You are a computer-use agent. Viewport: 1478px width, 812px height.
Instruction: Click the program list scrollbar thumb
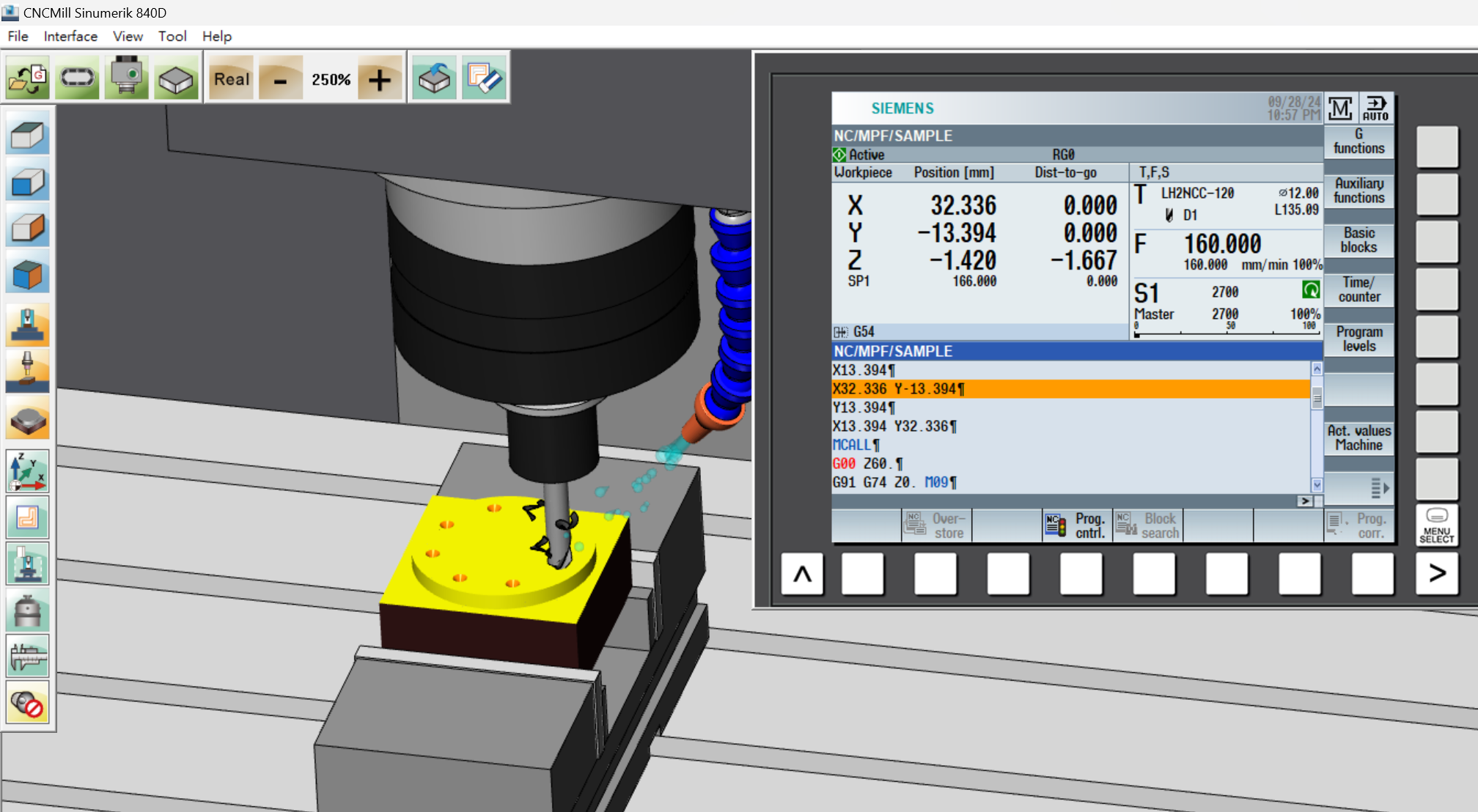1317,397
